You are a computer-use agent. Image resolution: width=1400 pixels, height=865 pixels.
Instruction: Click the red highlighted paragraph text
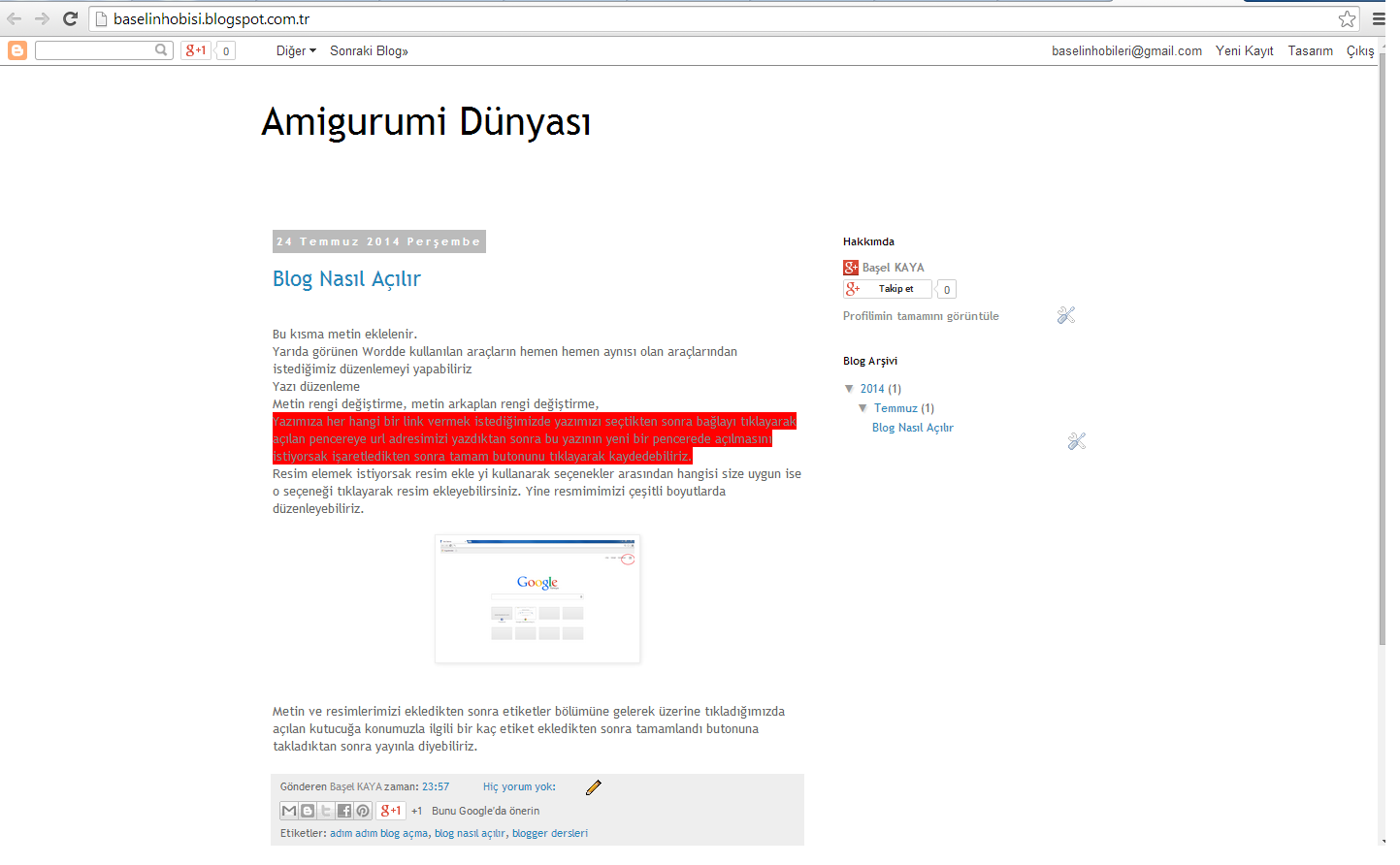click(x=534, y=438)
